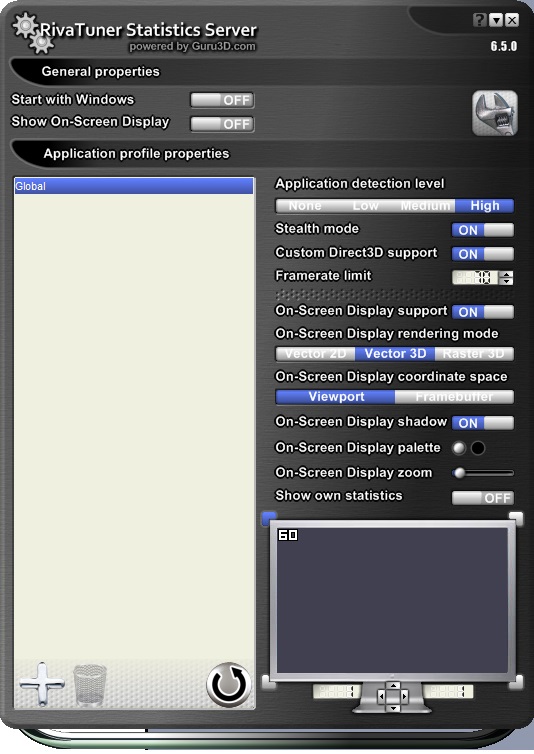Turn off Stealth mode
This screenshot has height=754, width=534.
click(x=483, y=230)
